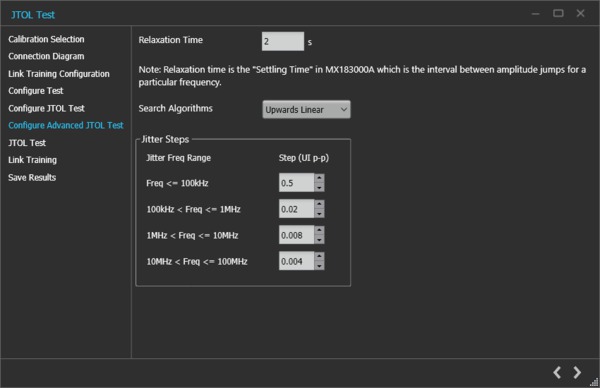Viewport: 600px width, 388px height.
Task: Open Link Training page
Action: 33,160
